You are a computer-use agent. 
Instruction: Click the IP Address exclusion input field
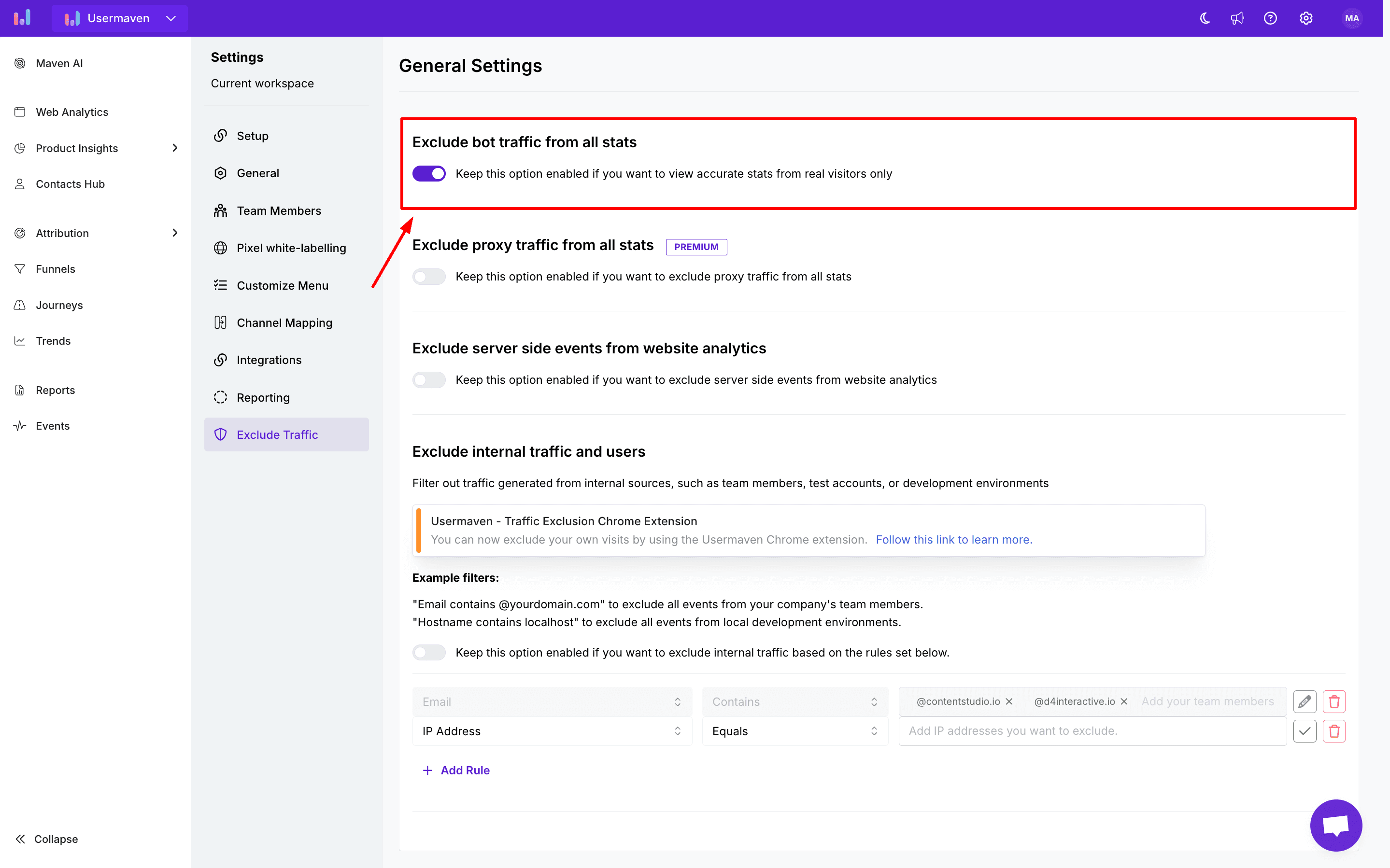[1090, 731]
